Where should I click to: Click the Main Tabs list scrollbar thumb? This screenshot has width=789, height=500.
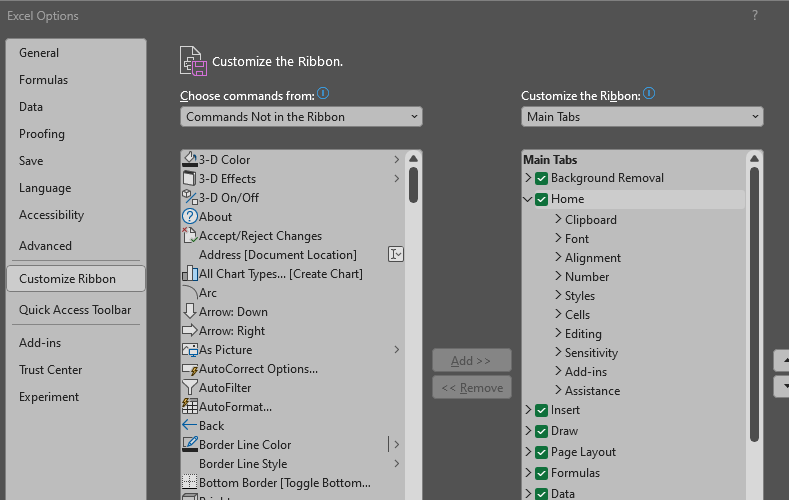(754, 304)
